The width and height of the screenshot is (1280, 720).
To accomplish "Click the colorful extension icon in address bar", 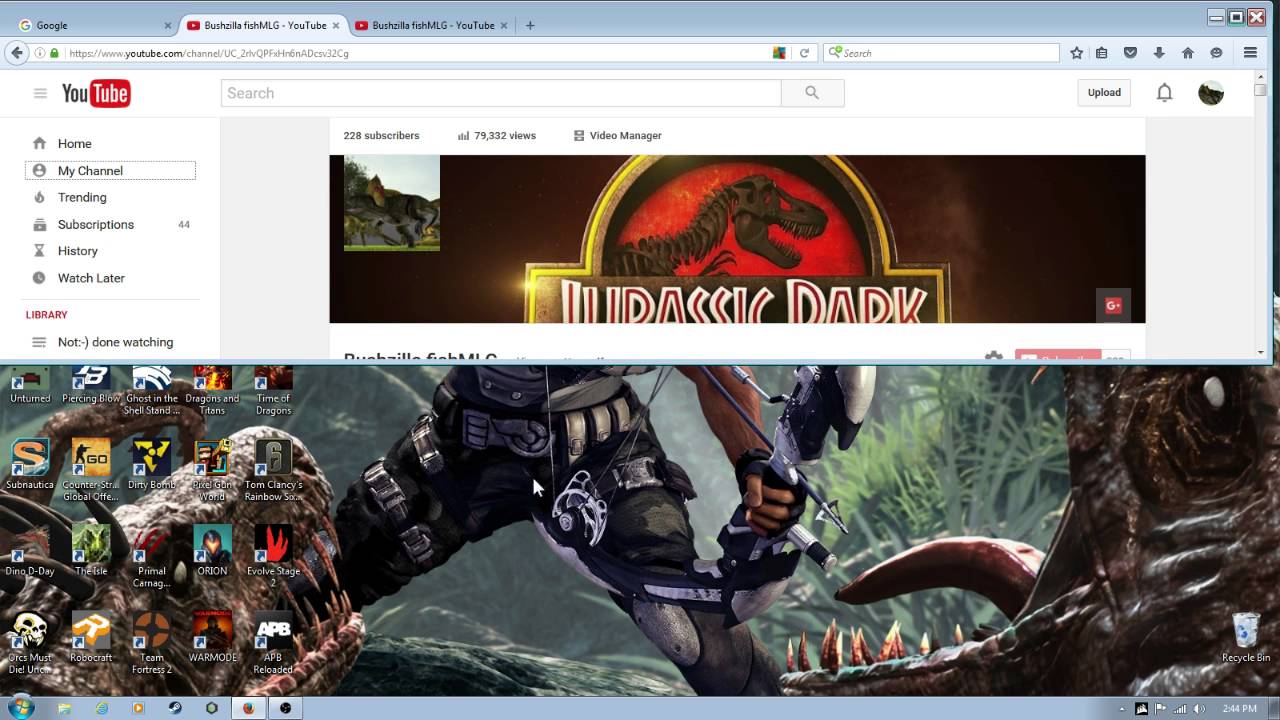I will [x=779, y=53].
